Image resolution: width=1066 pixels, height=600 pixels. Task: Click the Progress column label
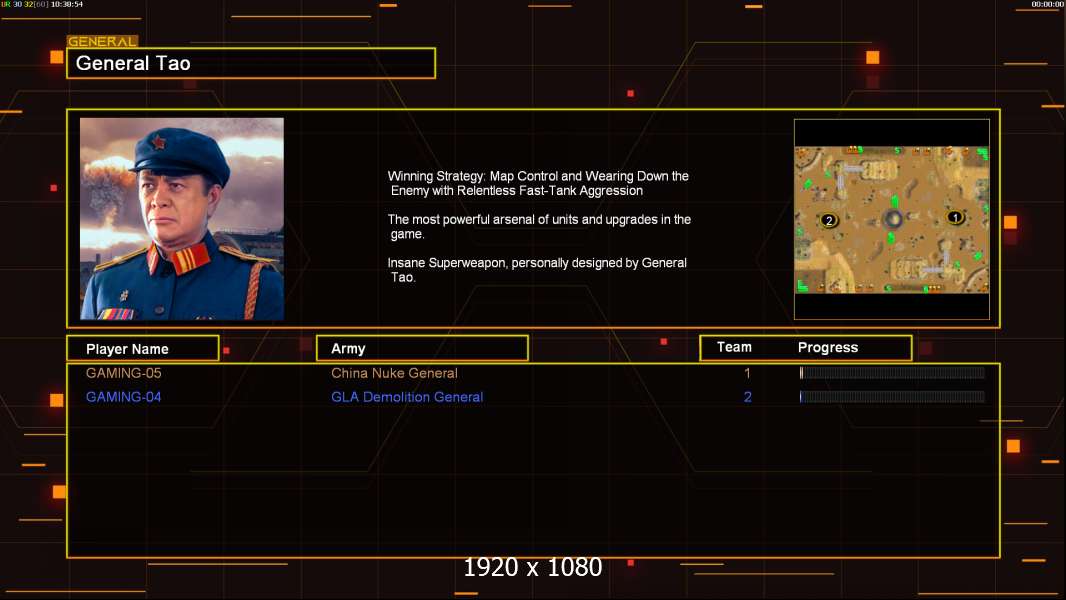click(x=827, y=347)
